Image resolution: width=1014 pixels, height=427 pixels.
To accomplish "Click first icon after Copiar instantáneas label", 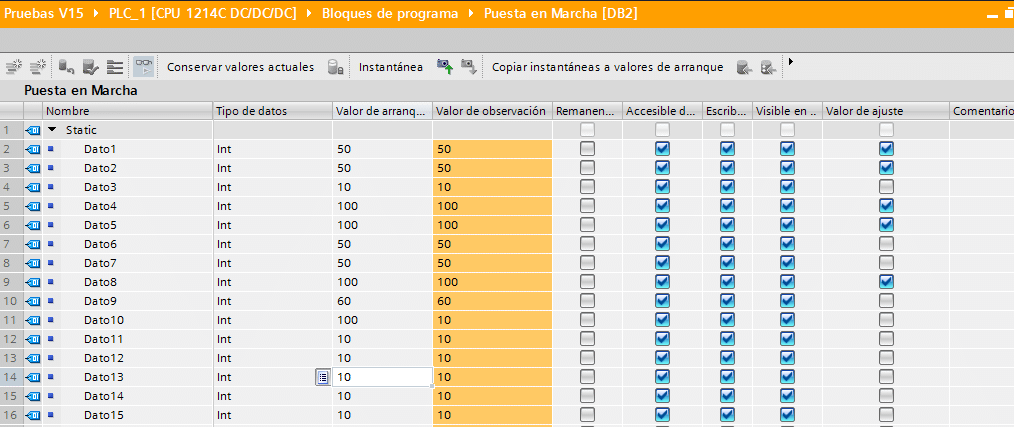I will coord(743,67).
